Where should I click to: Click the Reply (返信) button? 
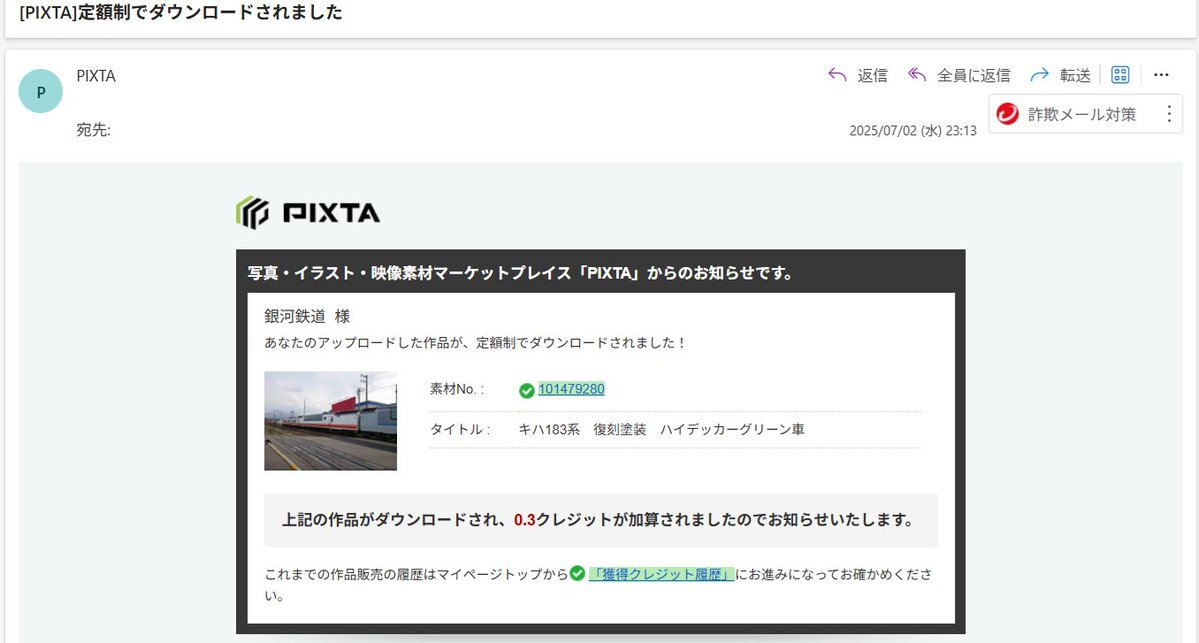point(857,75)
